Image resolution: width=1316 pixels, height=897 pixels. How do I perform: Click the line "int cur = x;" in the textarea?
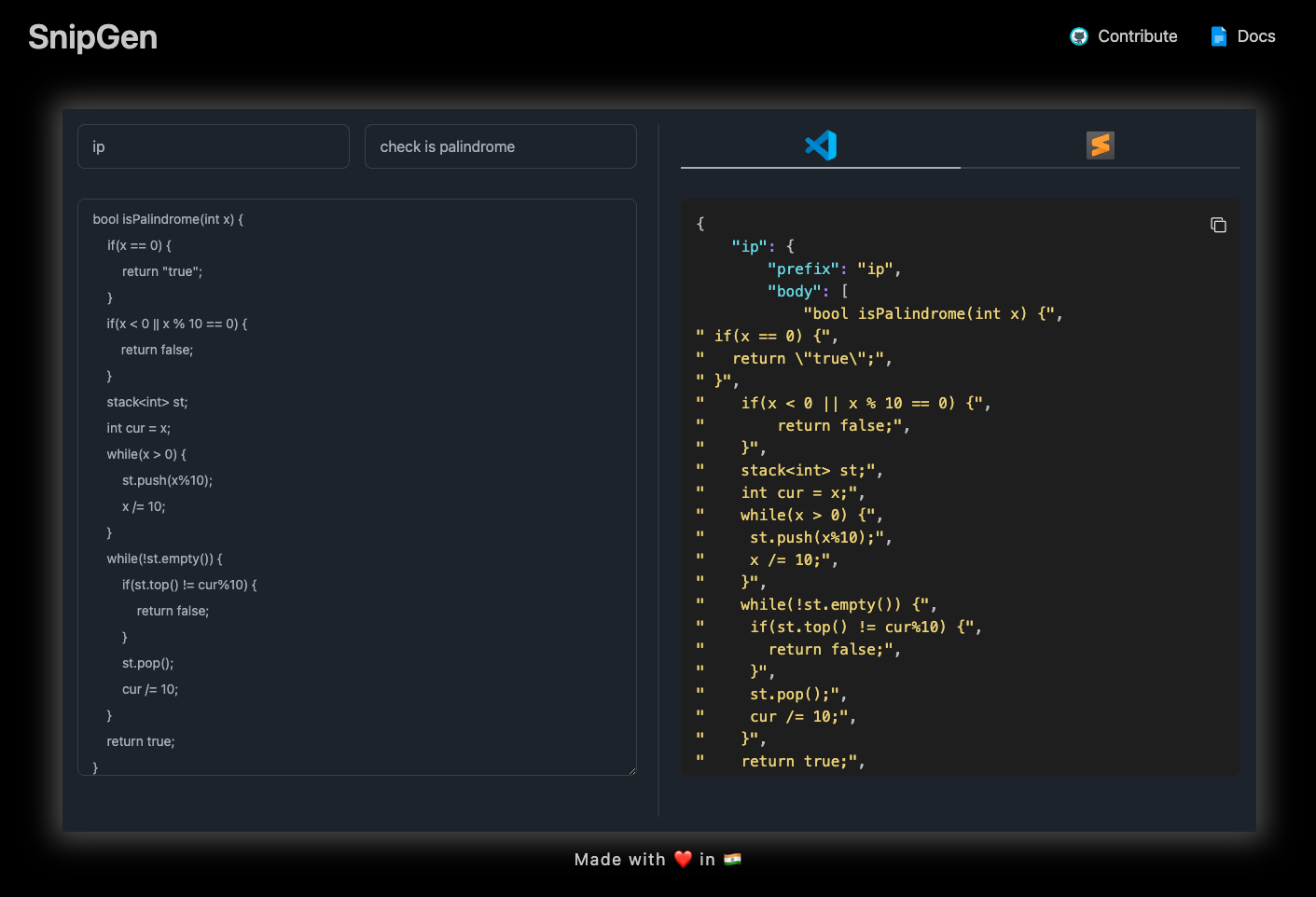point(138,428)
